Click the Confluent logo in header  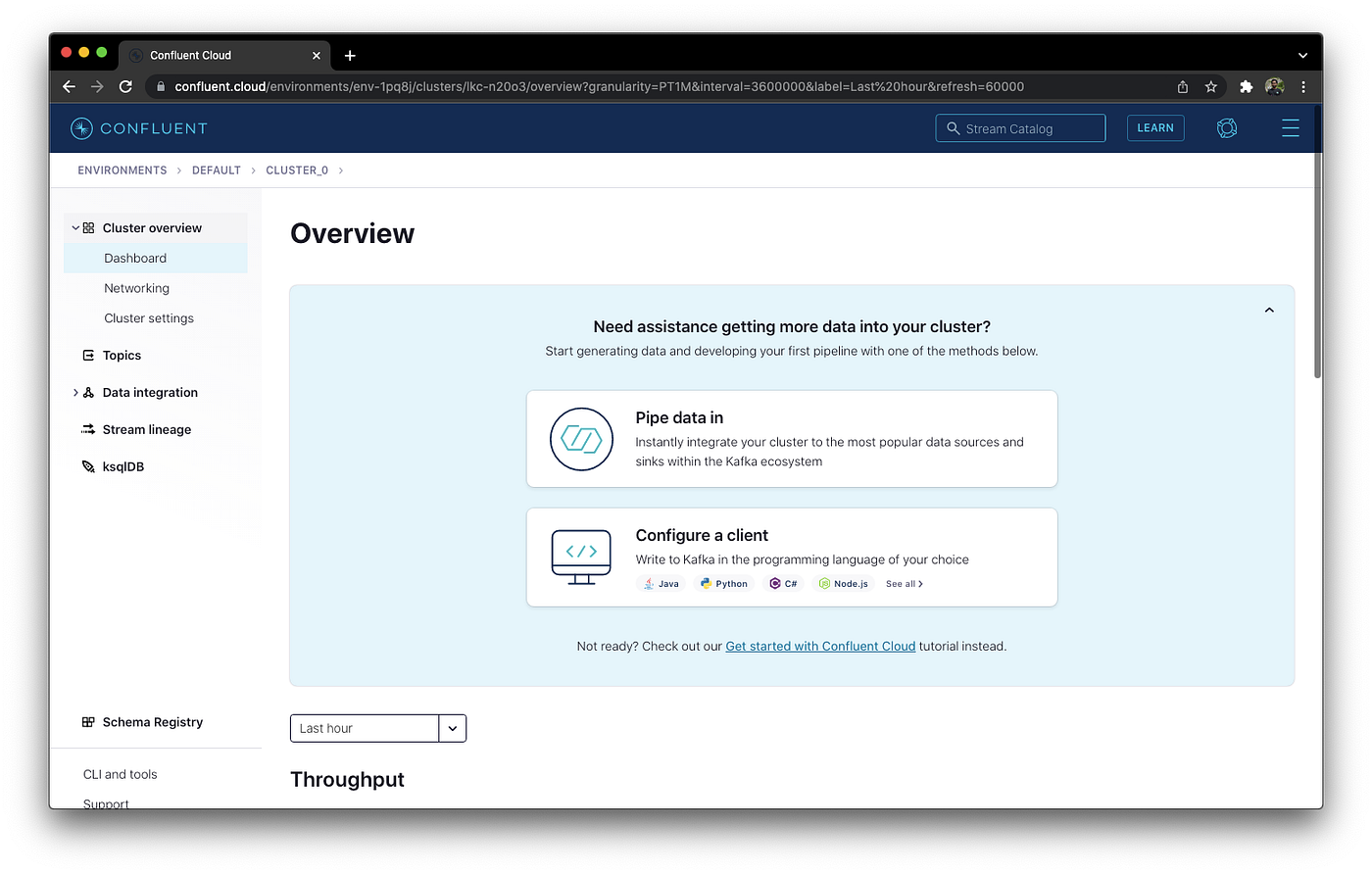point(139,128)
